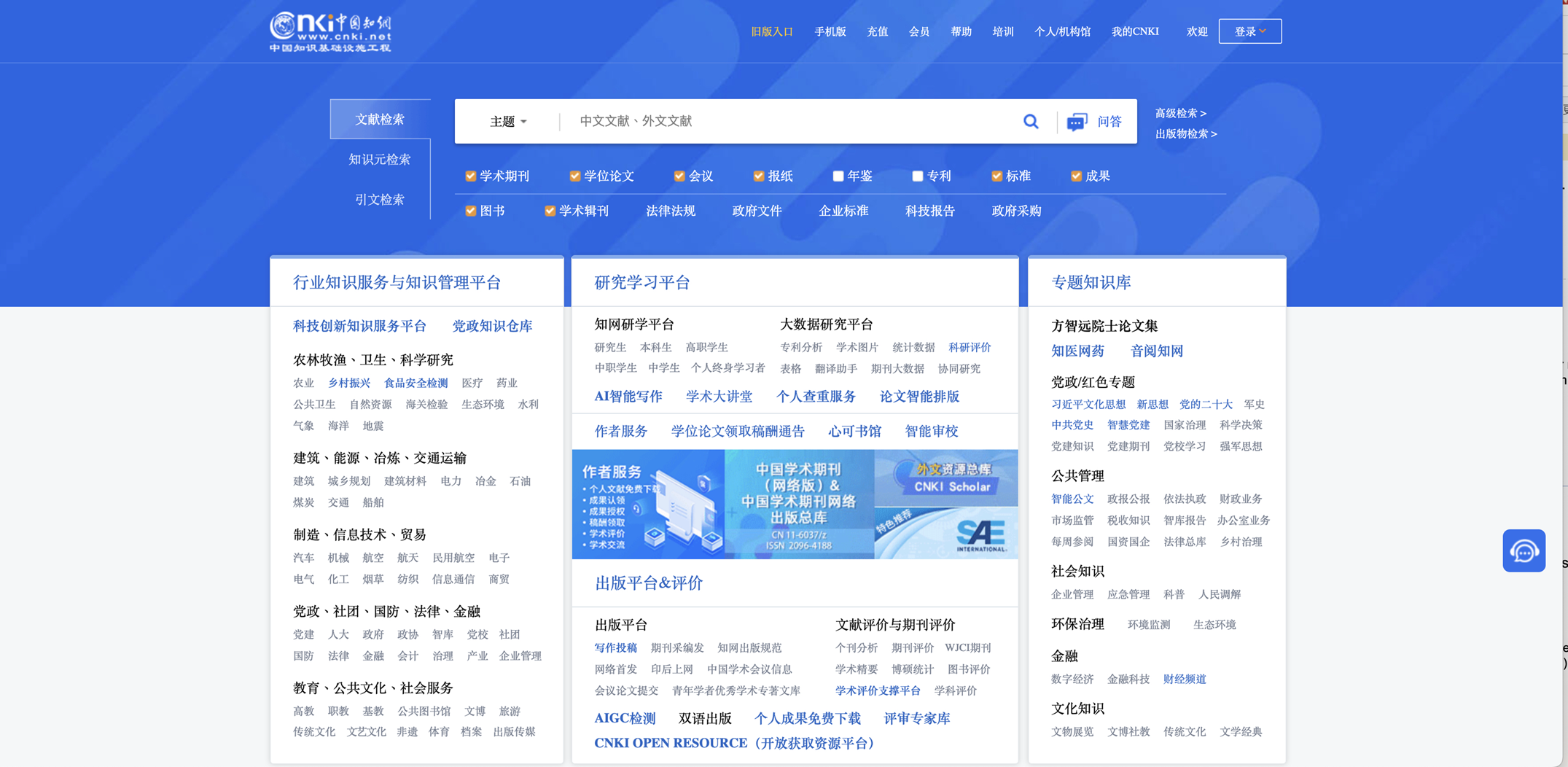Enable the 年鉴 checkbox
1568x767 pixels.
tap(838, 176)
